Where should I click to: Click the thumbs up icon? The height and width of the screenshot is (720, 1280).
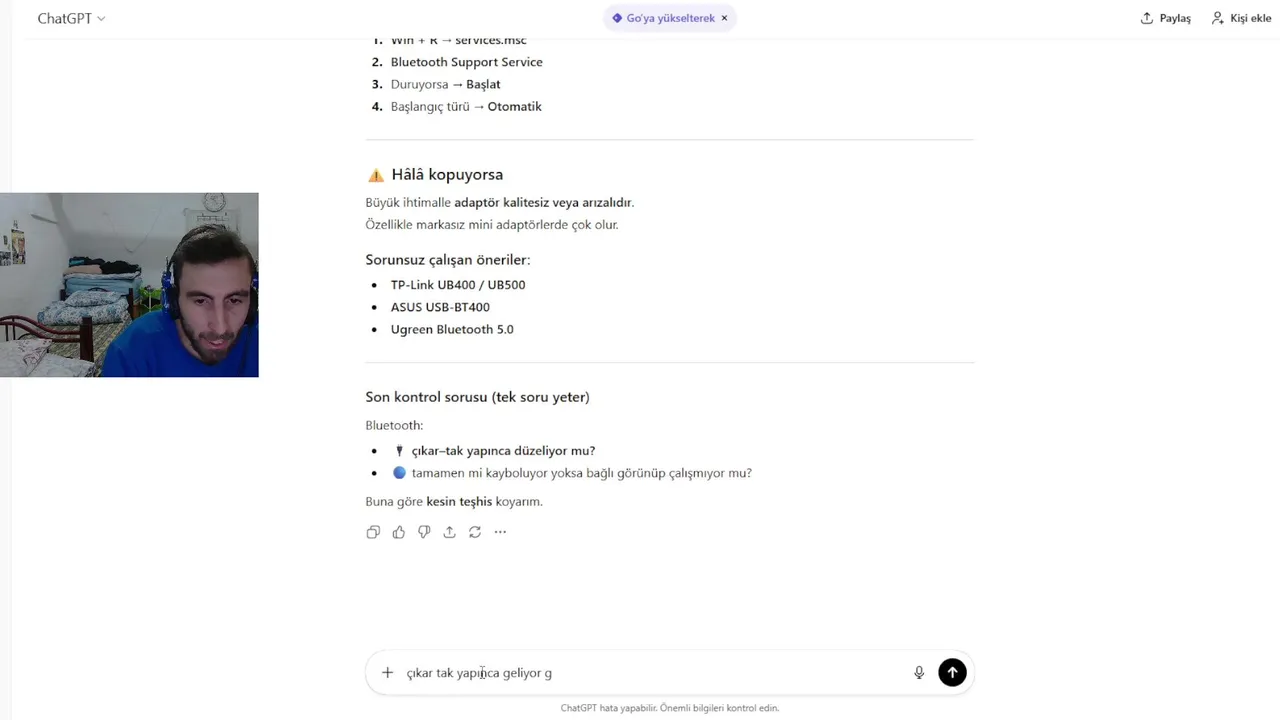(399, 532)
